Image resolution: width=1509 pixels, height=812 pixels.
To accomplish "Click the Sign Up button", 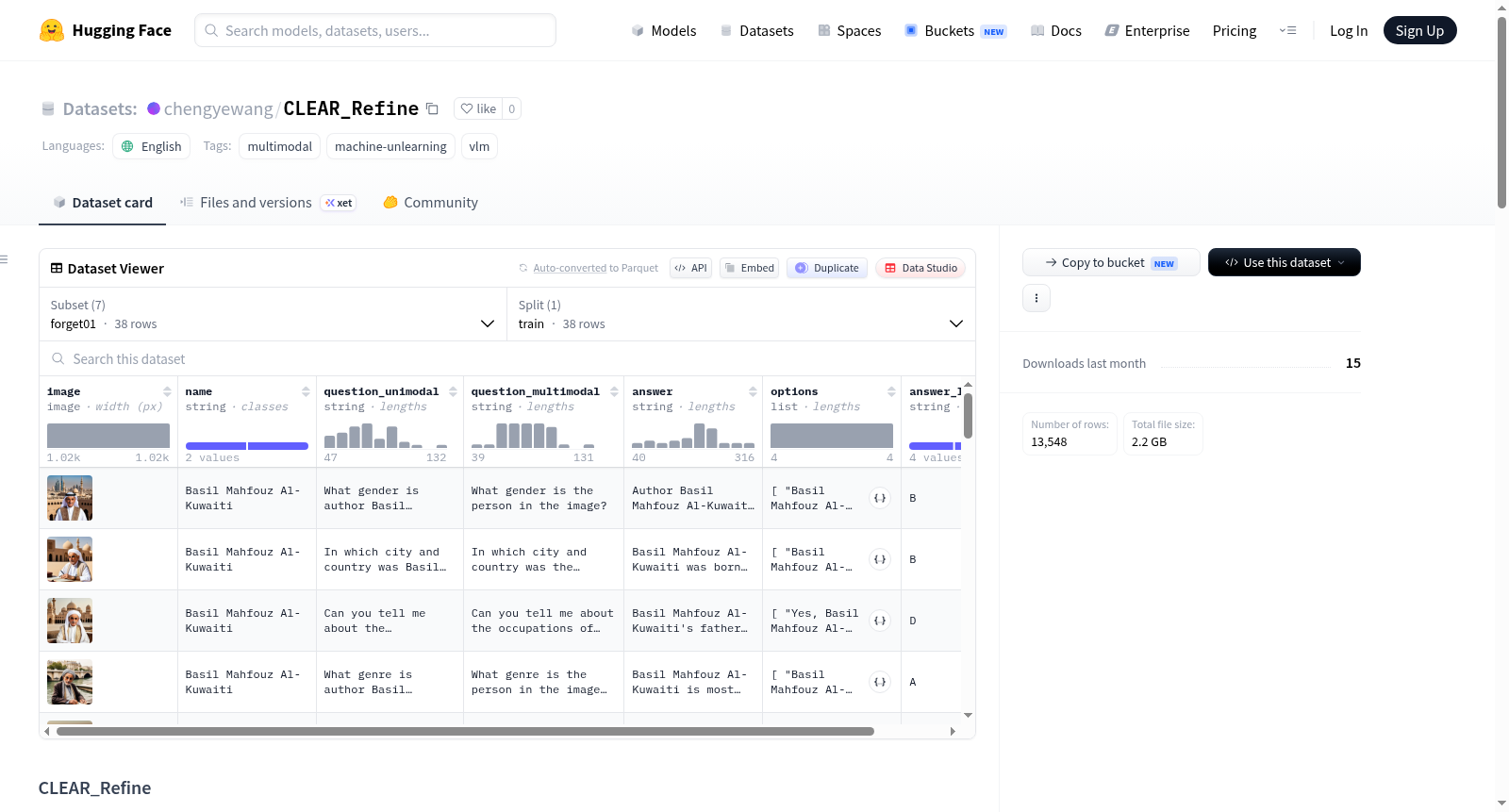I will coord(1419,30).
